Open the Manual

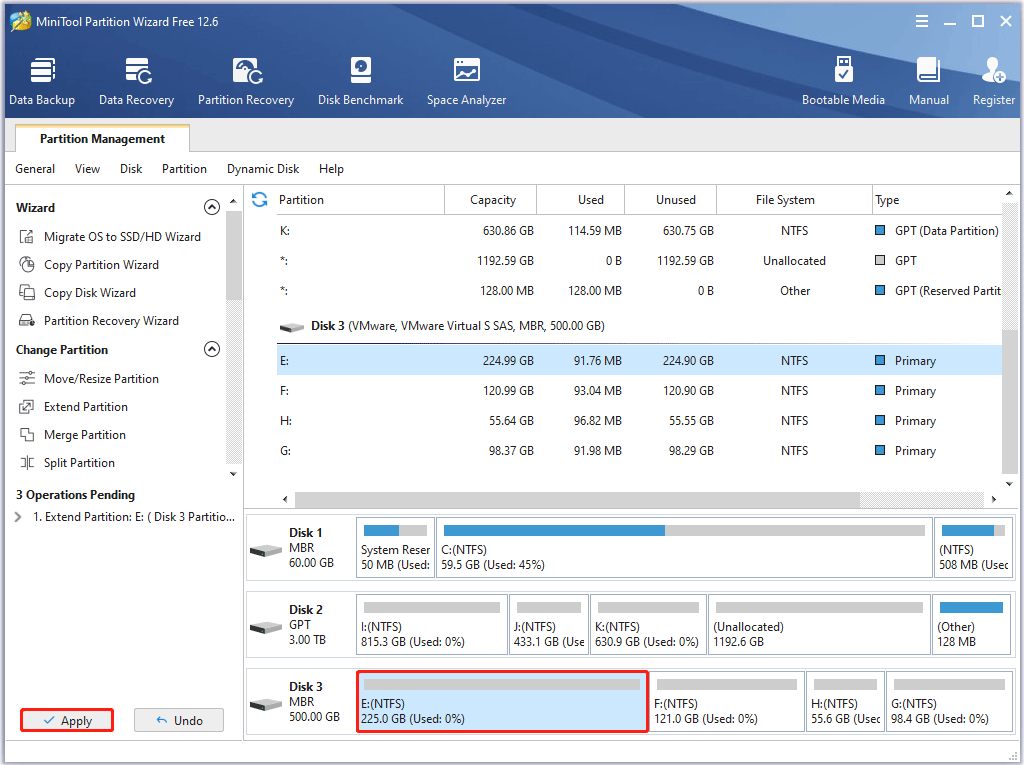point(929,81)
